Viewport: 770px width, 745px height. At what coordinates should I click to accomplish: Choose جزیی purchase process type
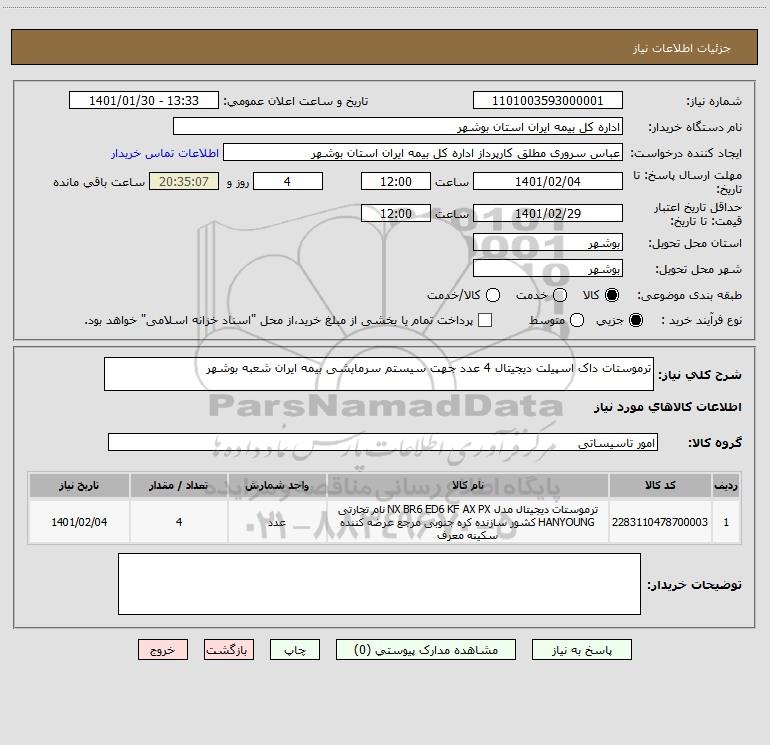click(x=635, y=320)
